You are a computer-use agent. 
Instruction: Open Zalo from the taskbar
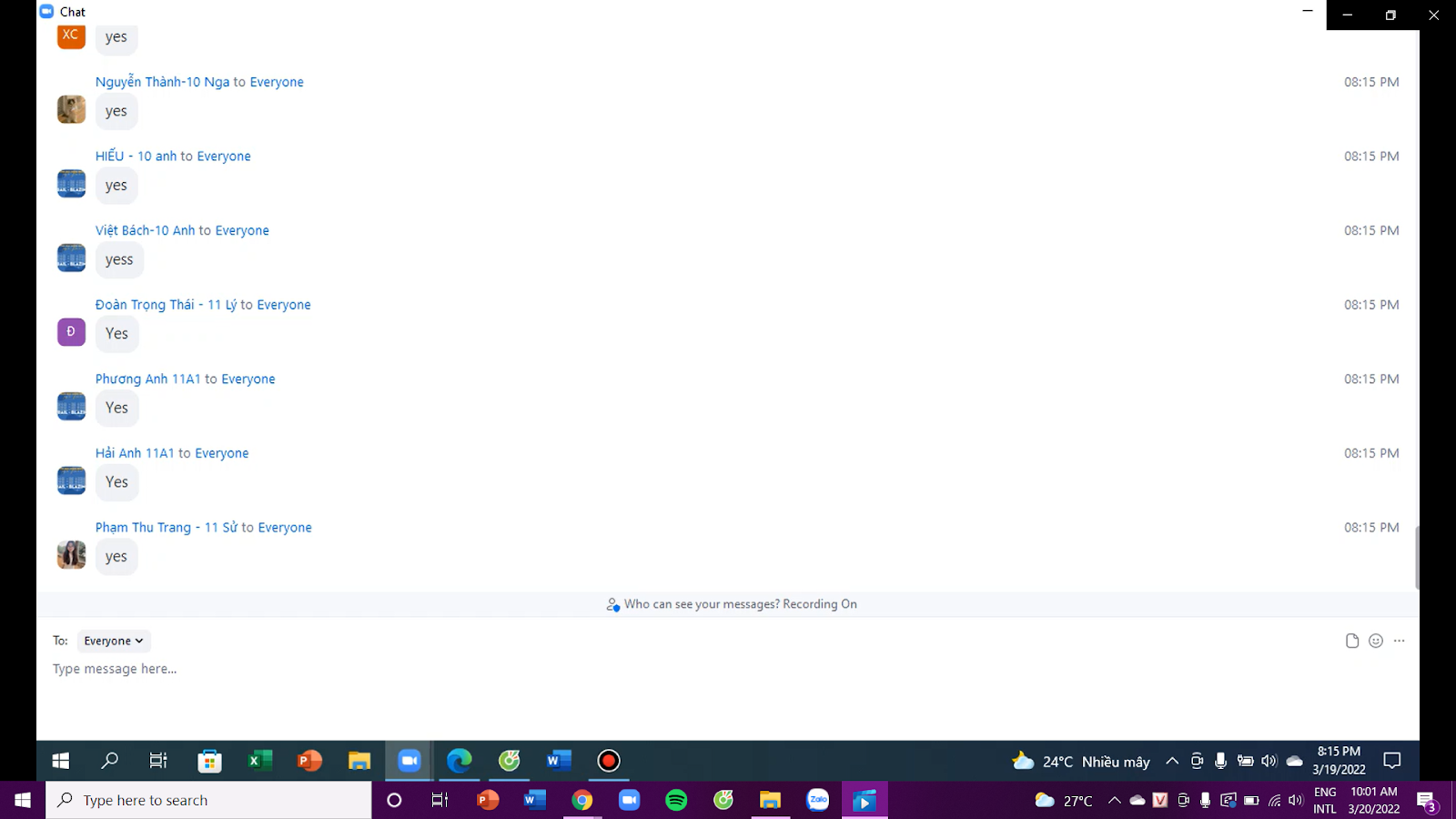(x=818, y=800)
